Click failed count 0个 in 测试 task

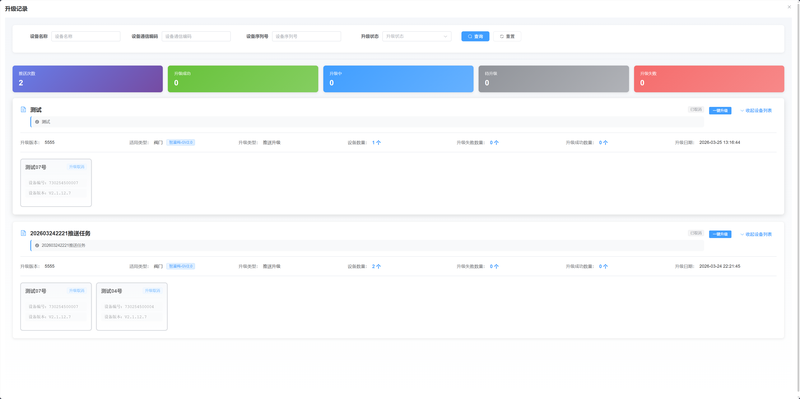pos(494,143)
